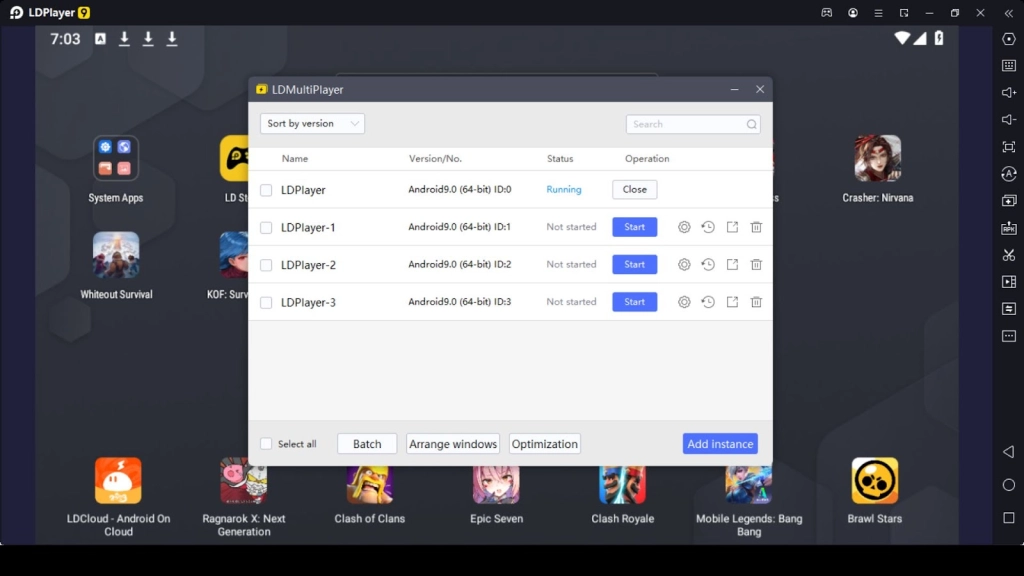Click the Android back triangle button
The image size is (1024, 576).
coord(1008,452)
